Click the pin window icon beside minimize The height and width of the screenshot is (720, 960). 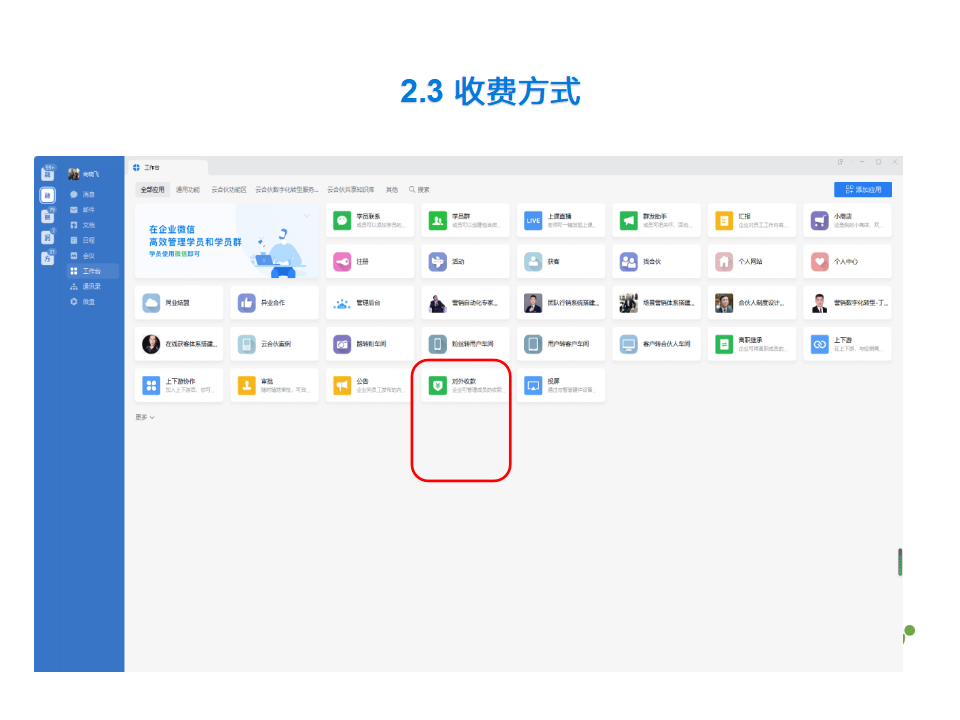point(841,162)
